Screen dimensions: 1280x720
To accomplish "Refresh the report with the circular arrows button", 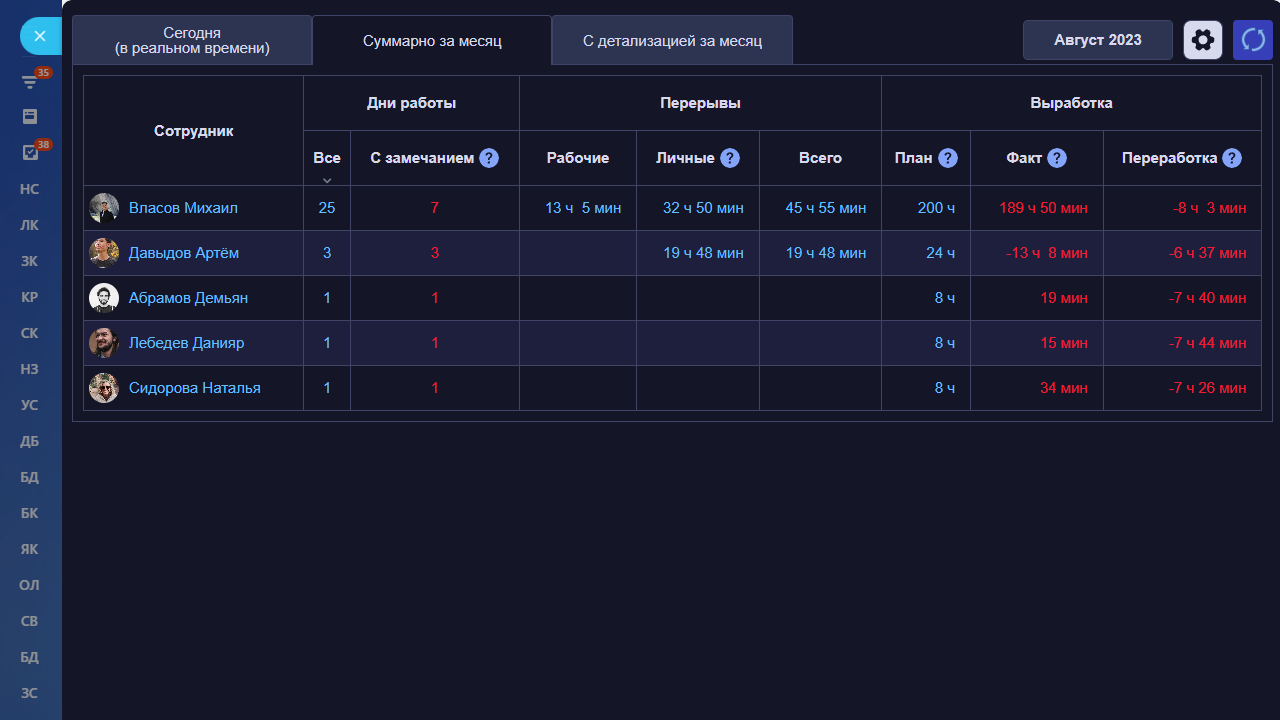I will pos(1253,40).
